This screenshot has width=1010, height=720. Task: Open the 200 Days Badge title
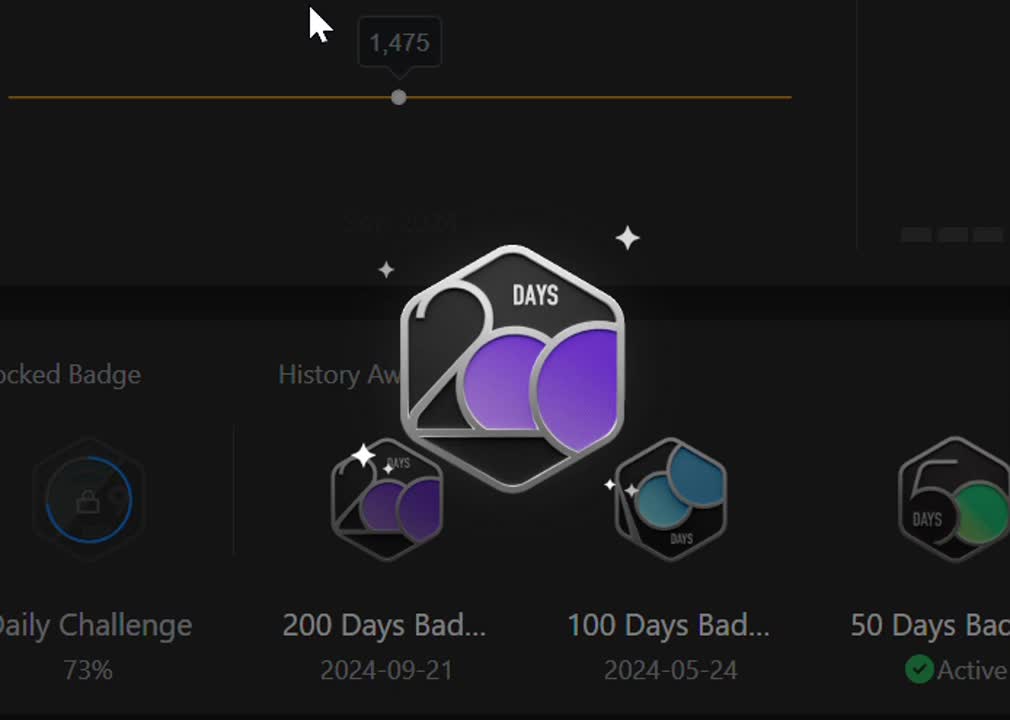pyautogui.click(x=384, y=625)
